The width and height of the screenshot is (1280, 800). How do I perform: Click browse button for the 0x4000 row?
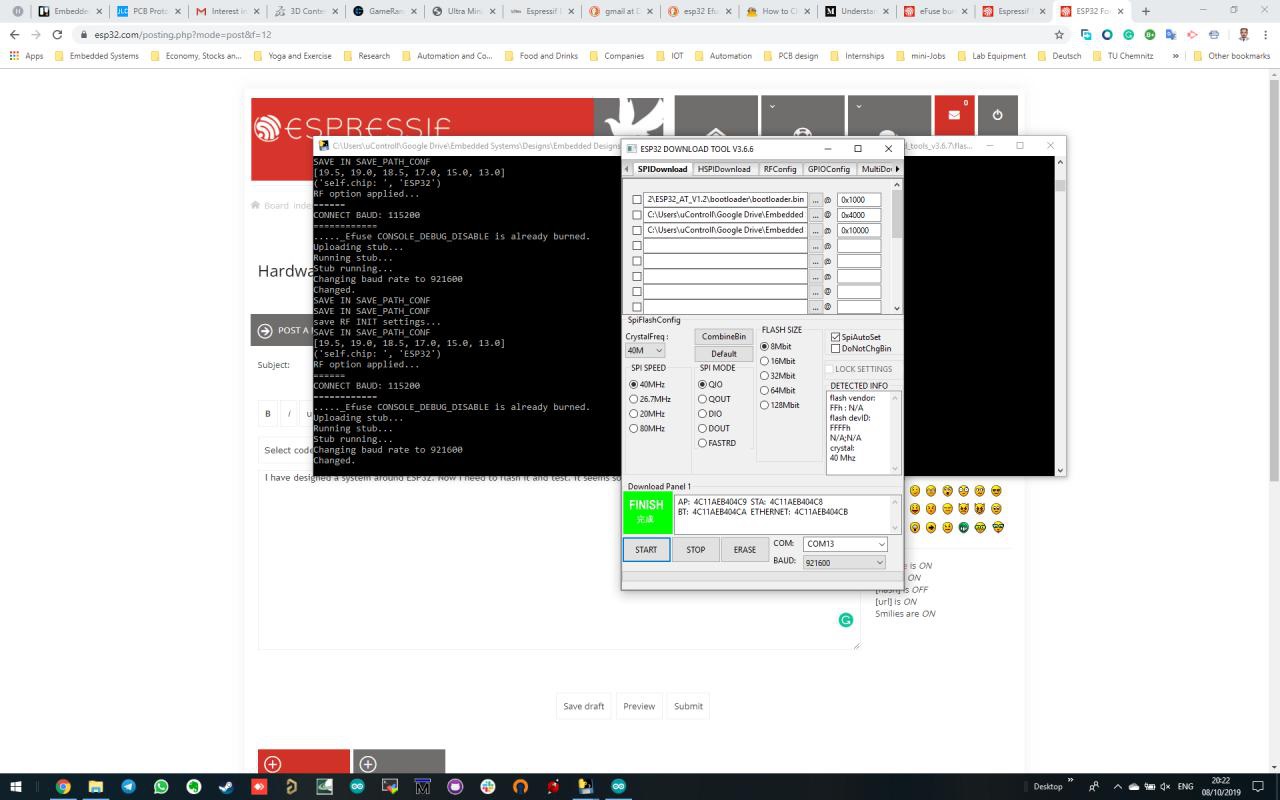[816, 215]
